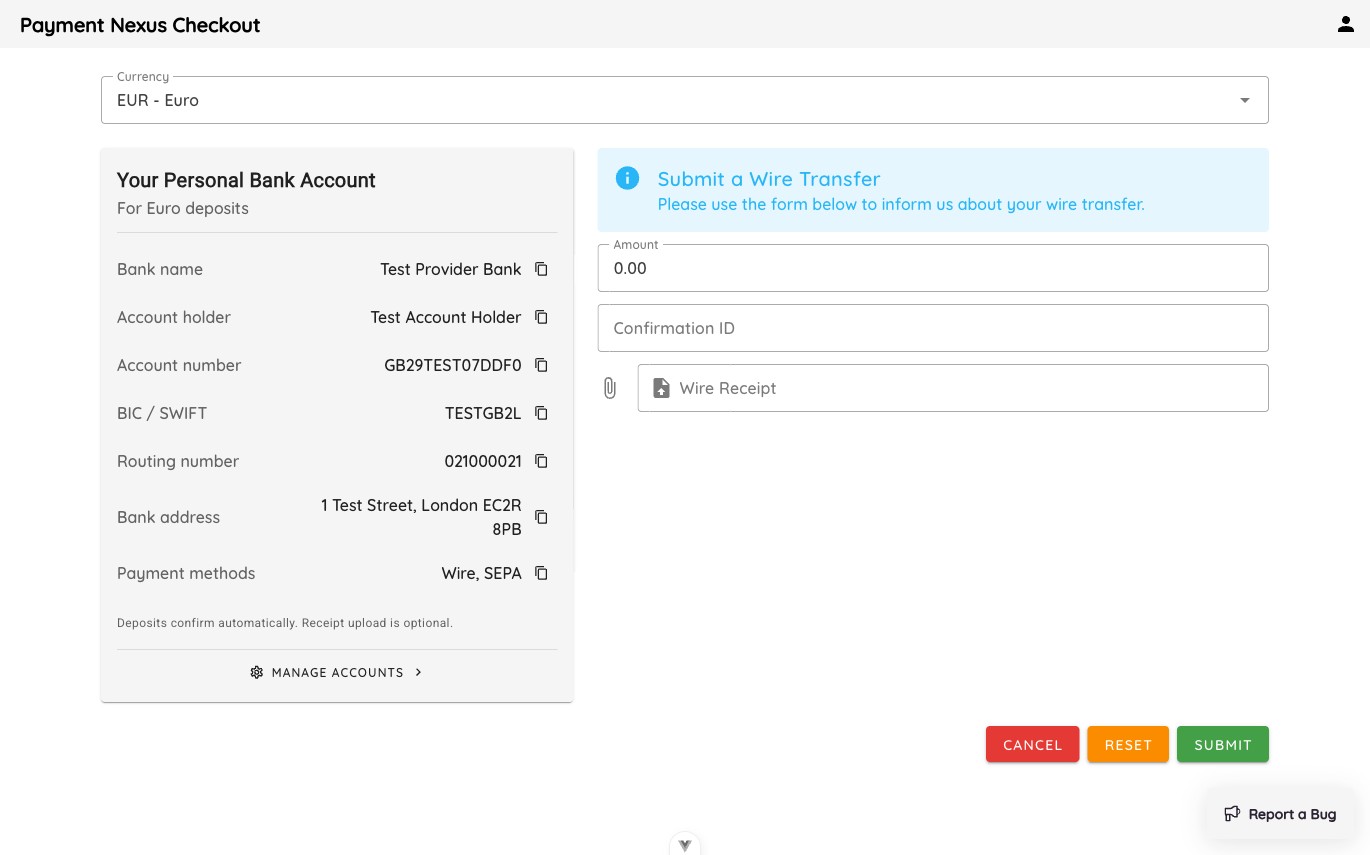Click the Test Provider Bank text
Viewport: 1370px width, 855px height.
pyautogui.click(x=451, y=269)
